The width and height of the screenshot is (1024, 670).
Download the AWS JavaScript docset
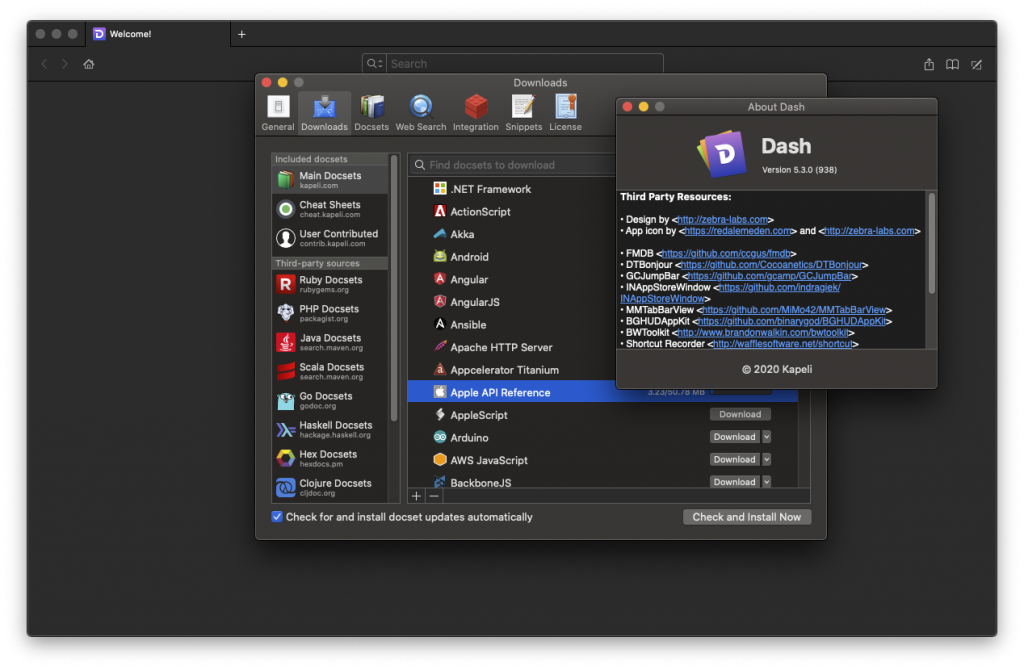click(x=734, y=460)
